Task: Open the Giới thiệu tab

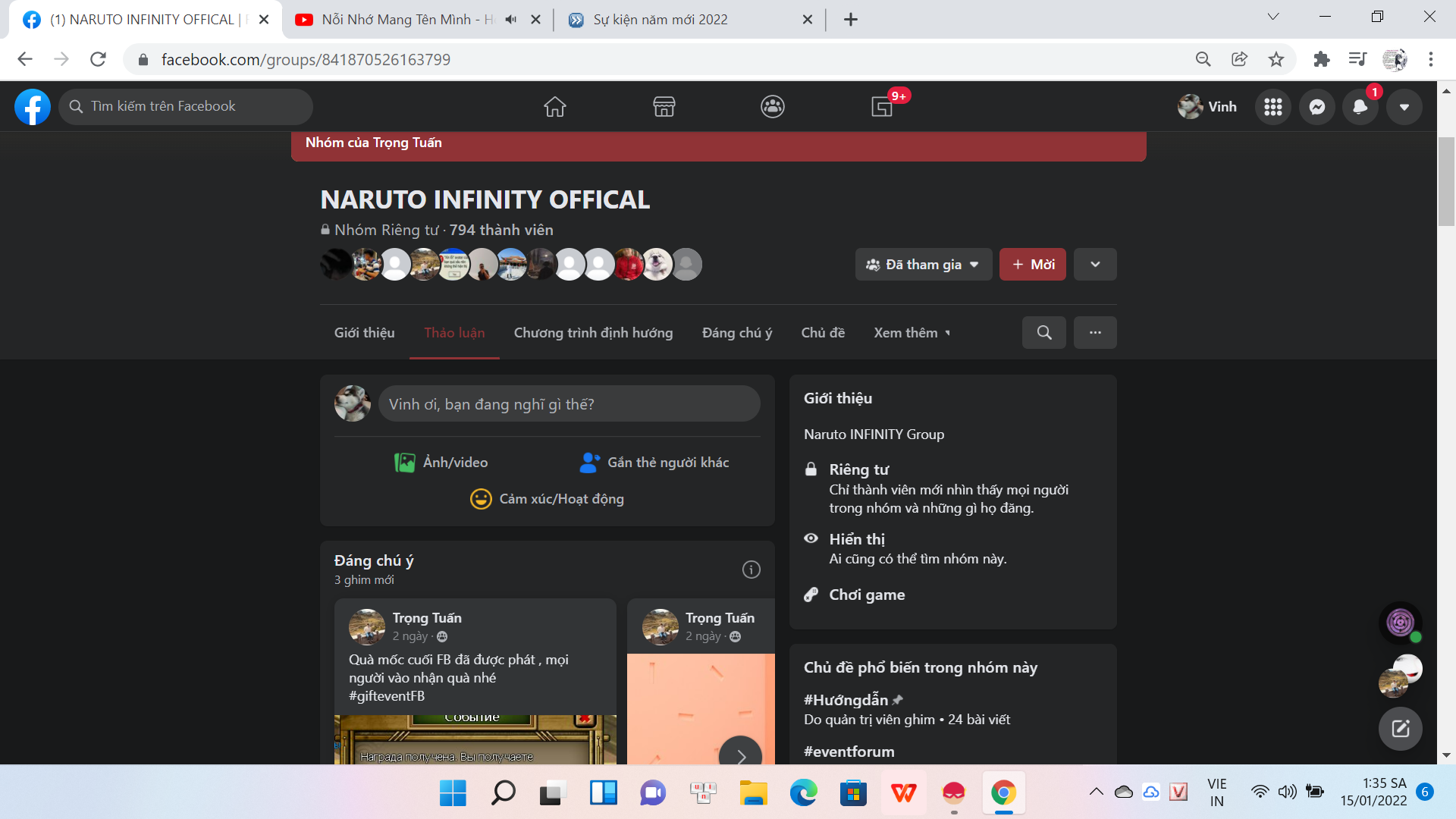Action: point(365,333)
